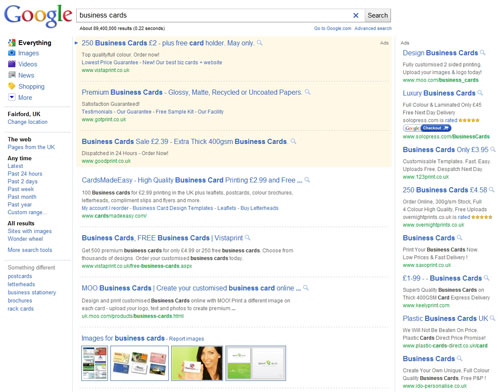Viewport: 500px width, 392px height.
Task: Click Change location link
Action: pyautogui.click(x=28, y=122)
